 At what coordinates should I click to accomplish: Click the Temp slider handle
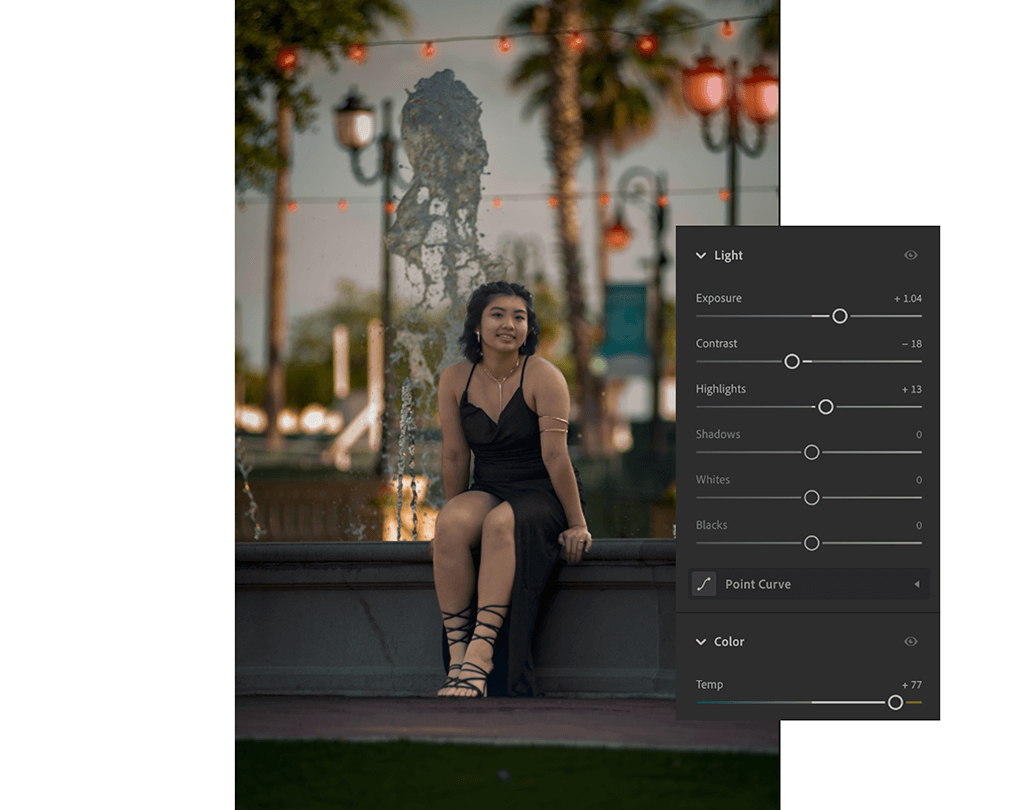[896, 703]
